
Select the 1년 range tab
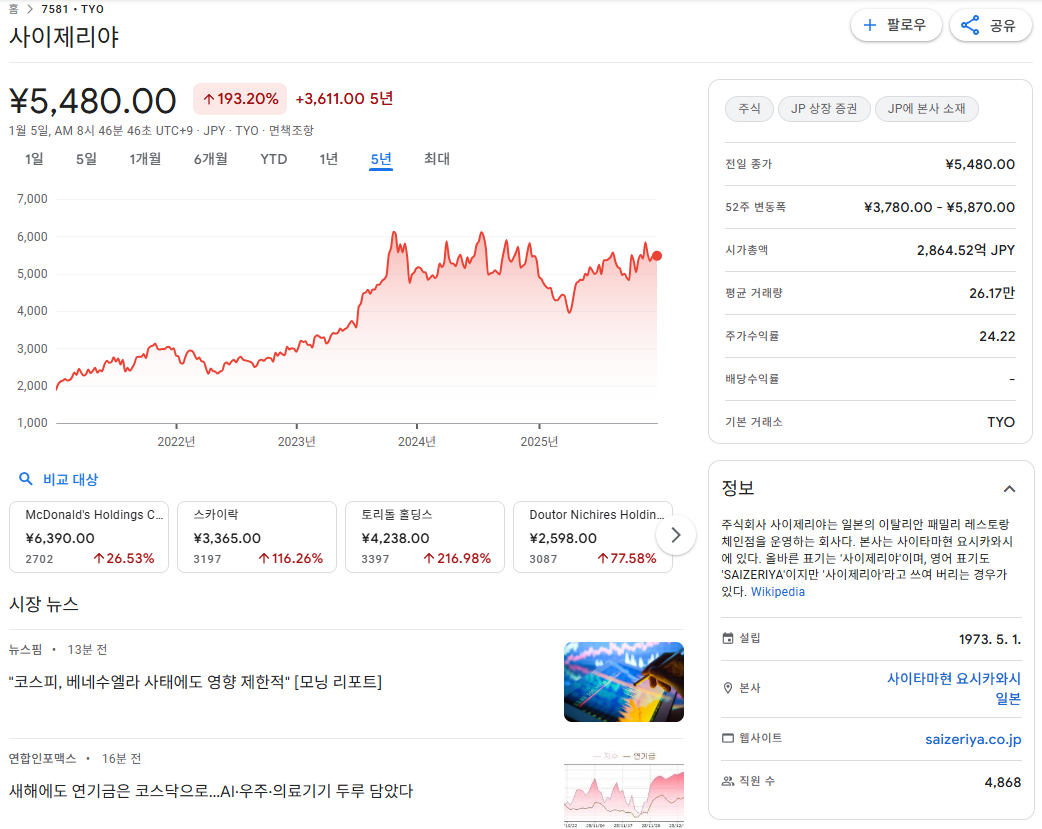coord(328,159)
